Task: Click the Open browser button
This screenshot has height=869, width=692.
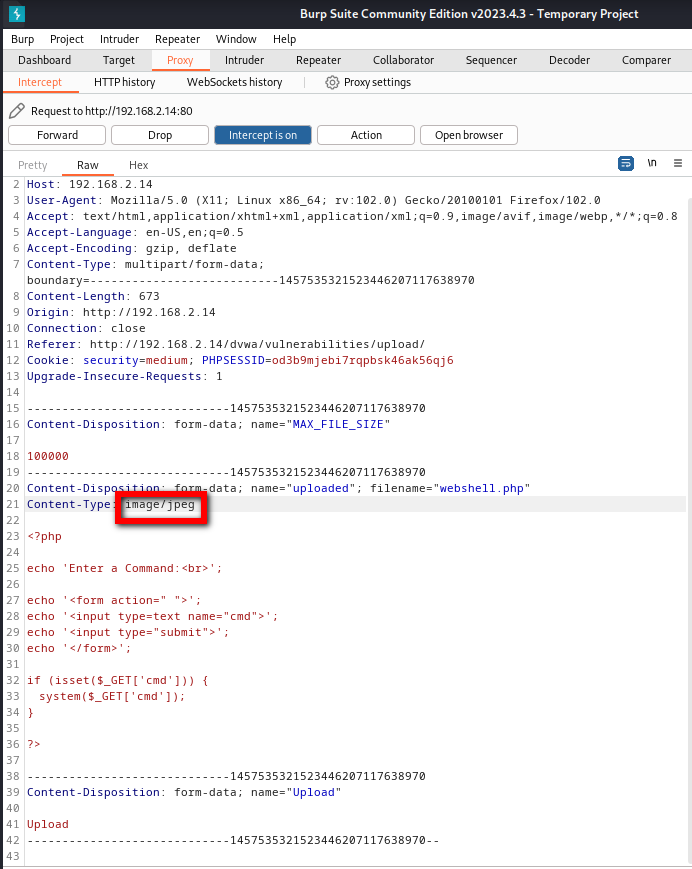Action: tap(469, 135)
